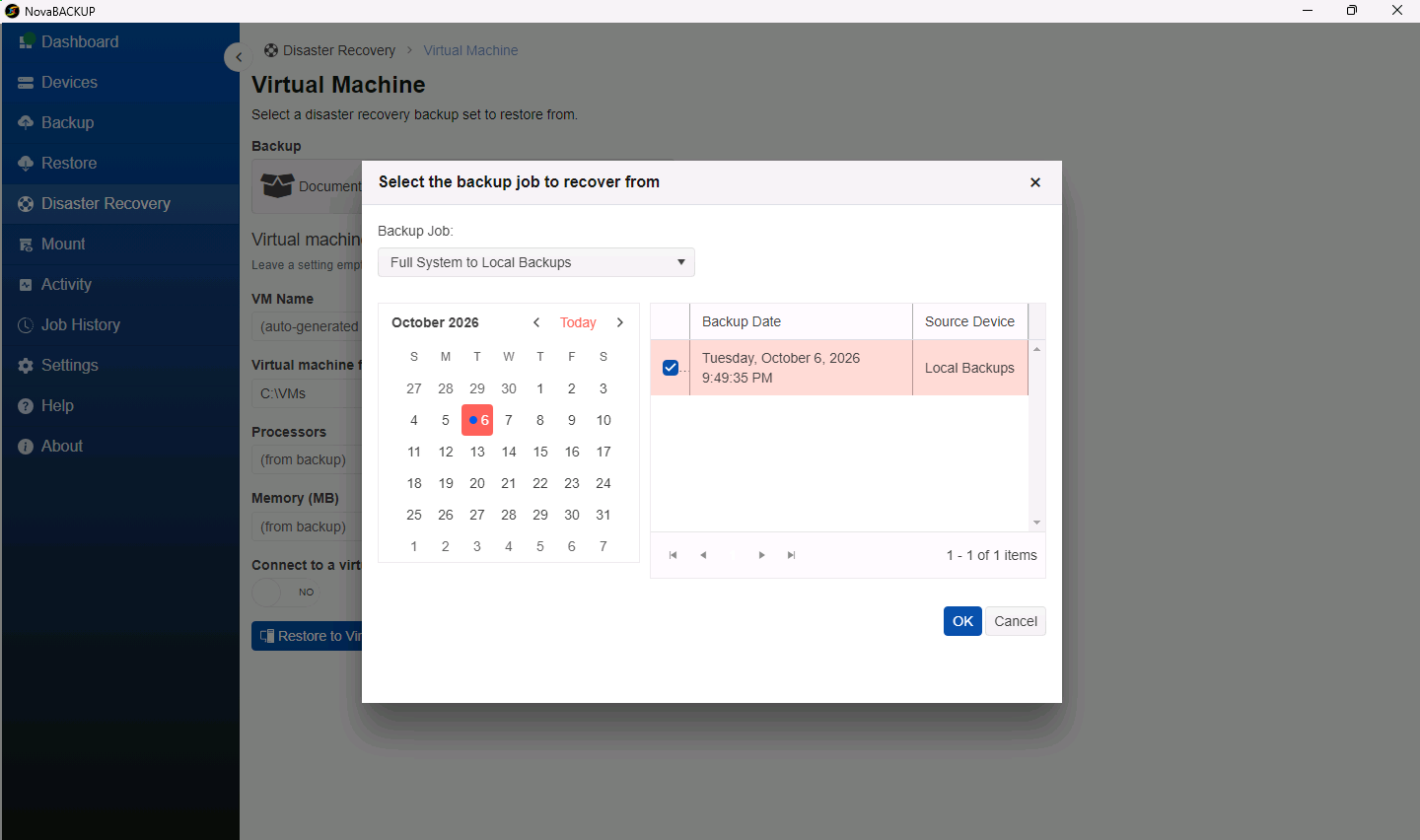Click the Mount icon in sidebar

point(26,245)
